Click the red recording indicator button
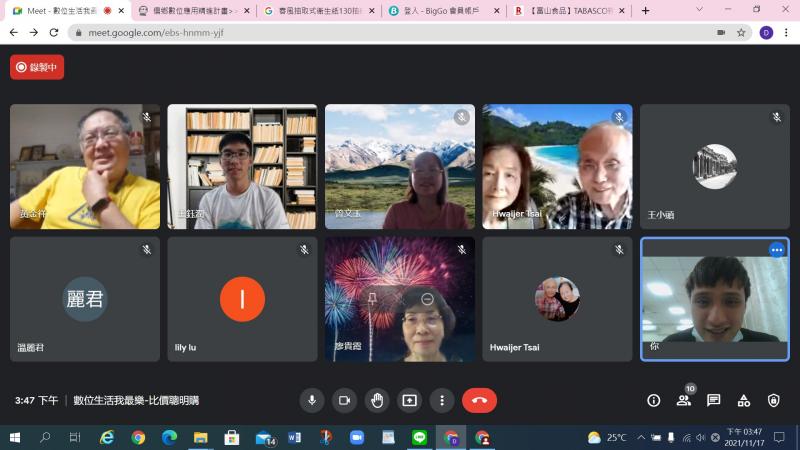The width and height of the screenshot is (800, 450). click(37, 67)
